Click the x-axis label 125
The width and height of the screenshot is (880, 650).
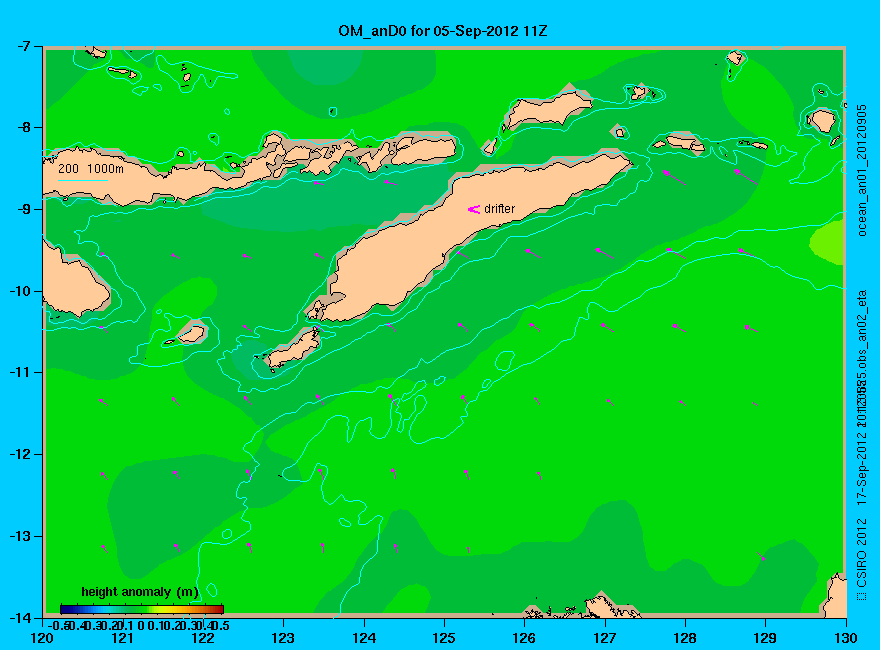pos(444,638)
